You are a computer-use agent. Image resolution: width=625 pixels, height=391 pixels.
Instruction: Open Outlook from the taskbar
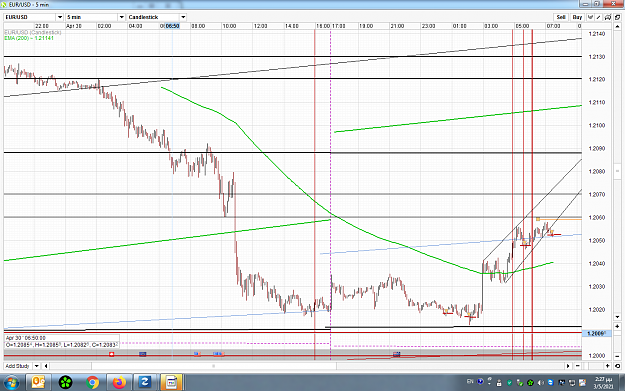pyautogui.click(x=38, y=383)
